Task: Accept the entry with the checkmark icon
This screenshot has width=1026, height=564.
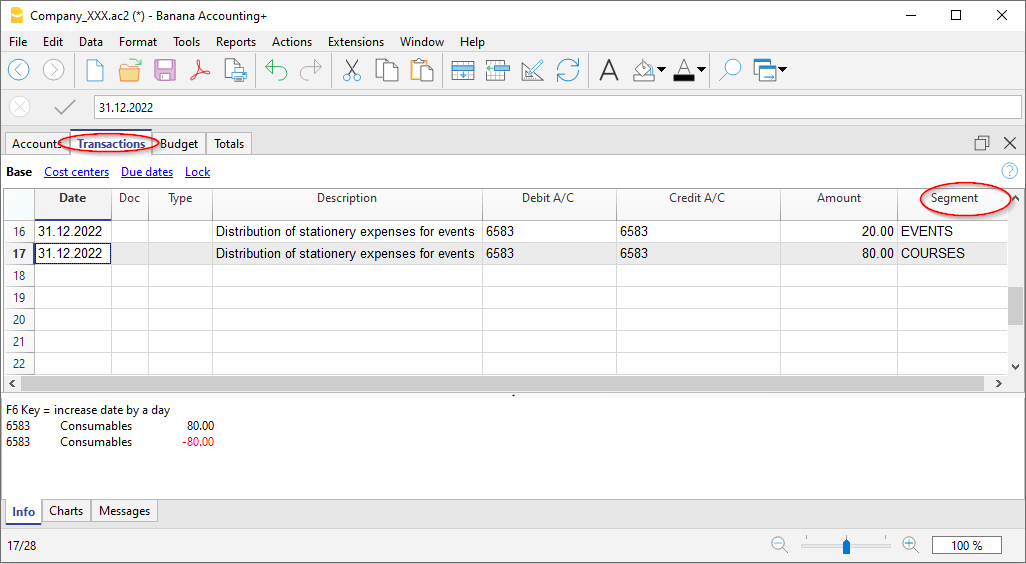Action: [65, 107]
